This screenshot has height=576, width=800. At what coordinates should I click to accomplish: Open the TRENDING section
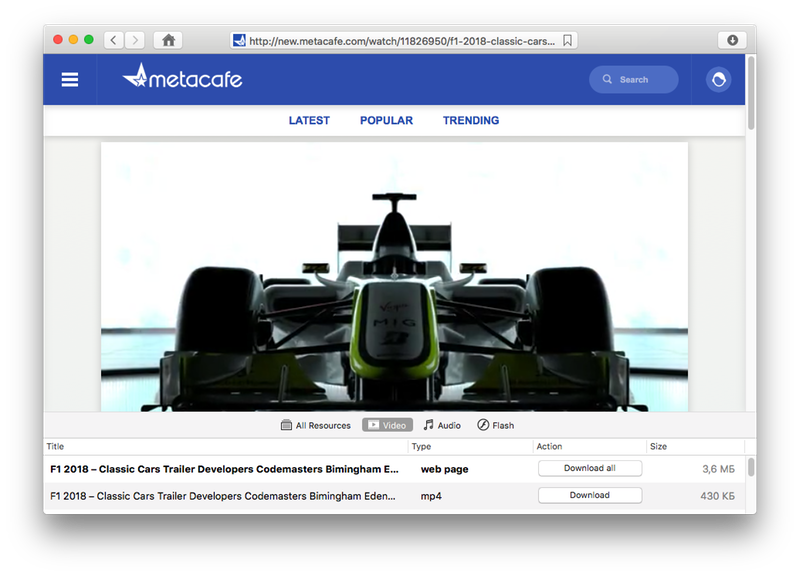coord(471,120)
